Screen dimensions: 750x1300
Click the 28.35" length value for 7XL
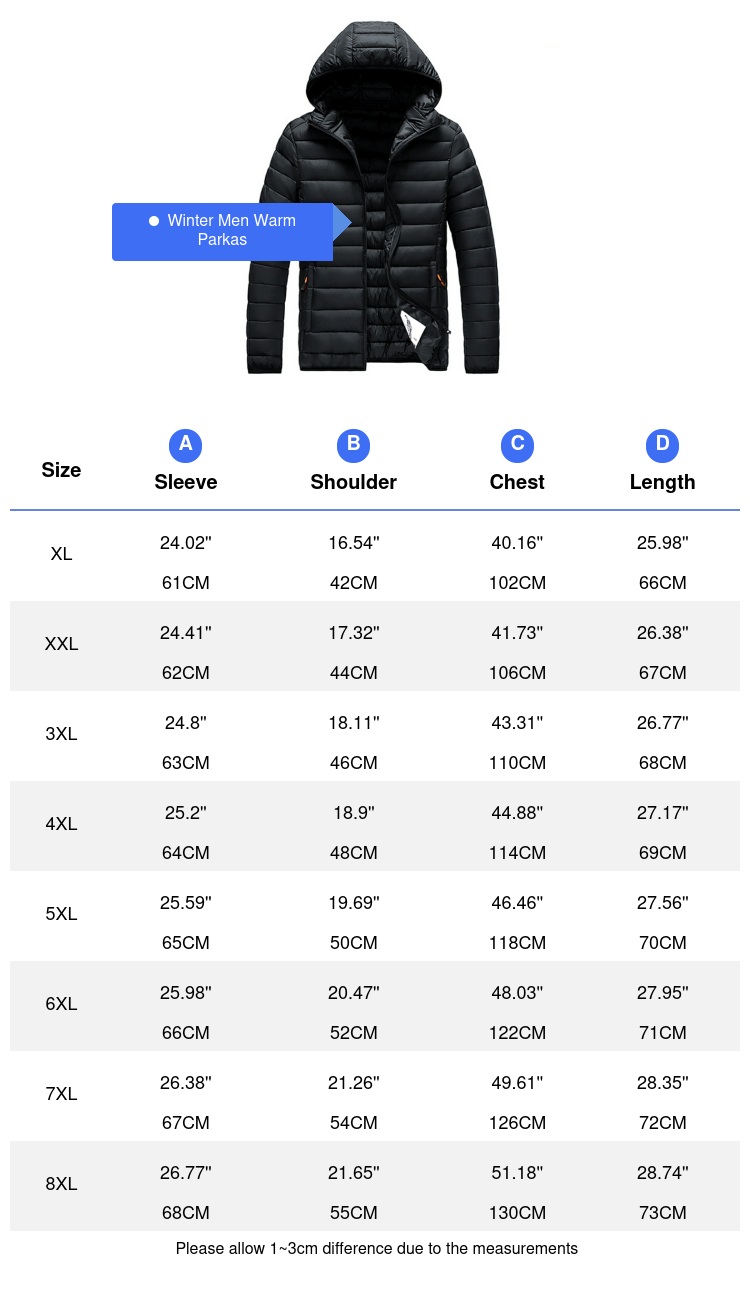click(663, 1083)
